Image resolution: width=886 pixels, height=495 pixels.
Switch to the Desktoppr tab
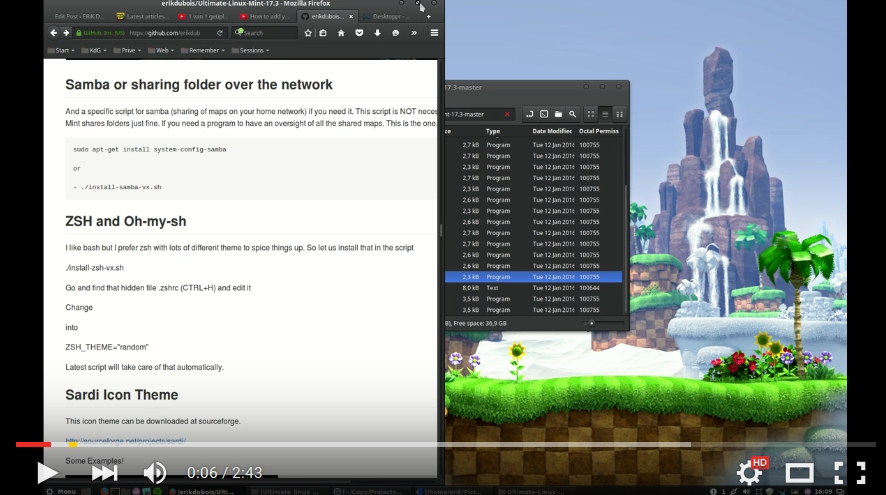[x=386, y=16]
